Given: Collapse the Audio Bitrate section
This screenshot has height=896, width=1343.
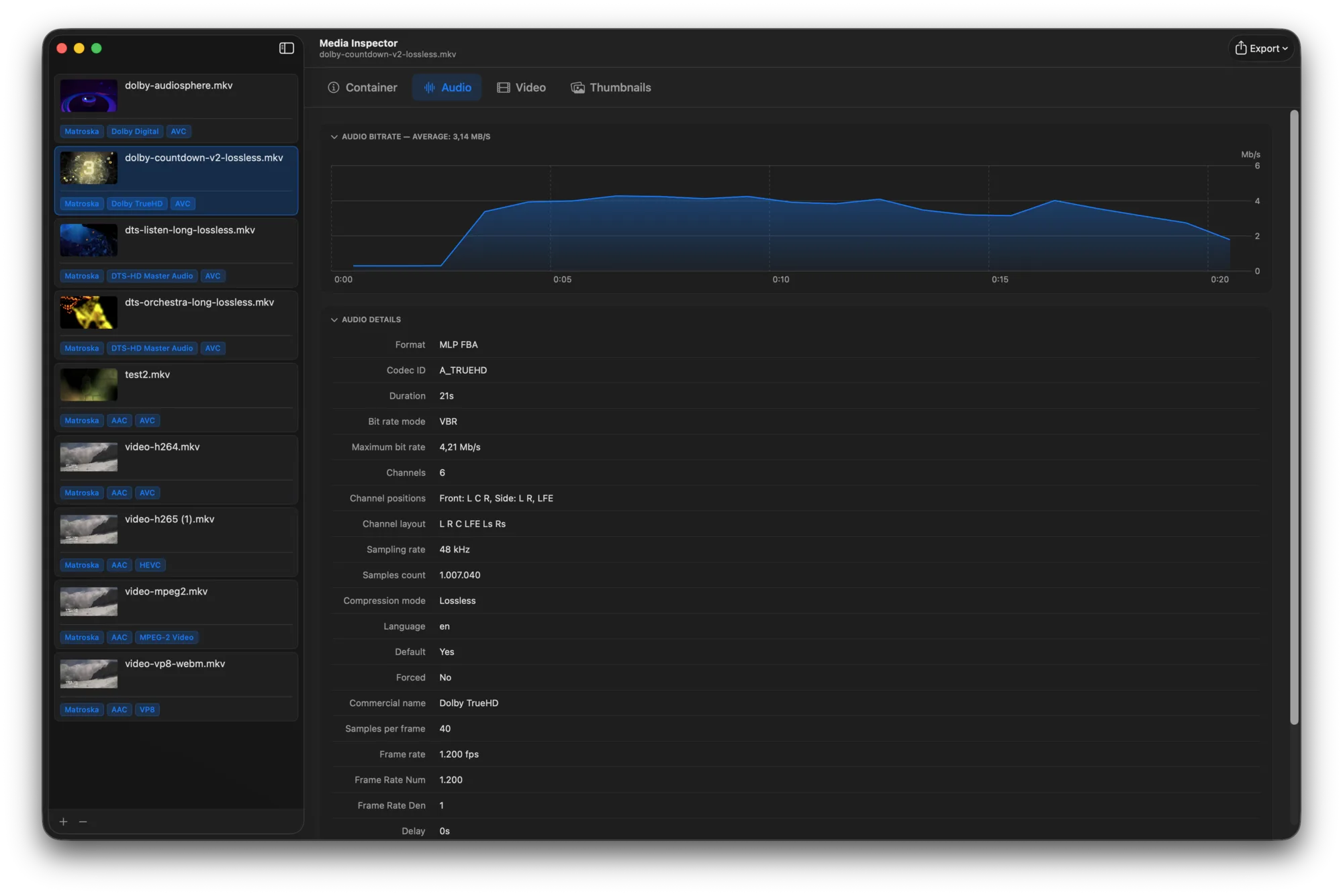Looking at the screenshot, I should pyautogui.click(x=334, y=137).
